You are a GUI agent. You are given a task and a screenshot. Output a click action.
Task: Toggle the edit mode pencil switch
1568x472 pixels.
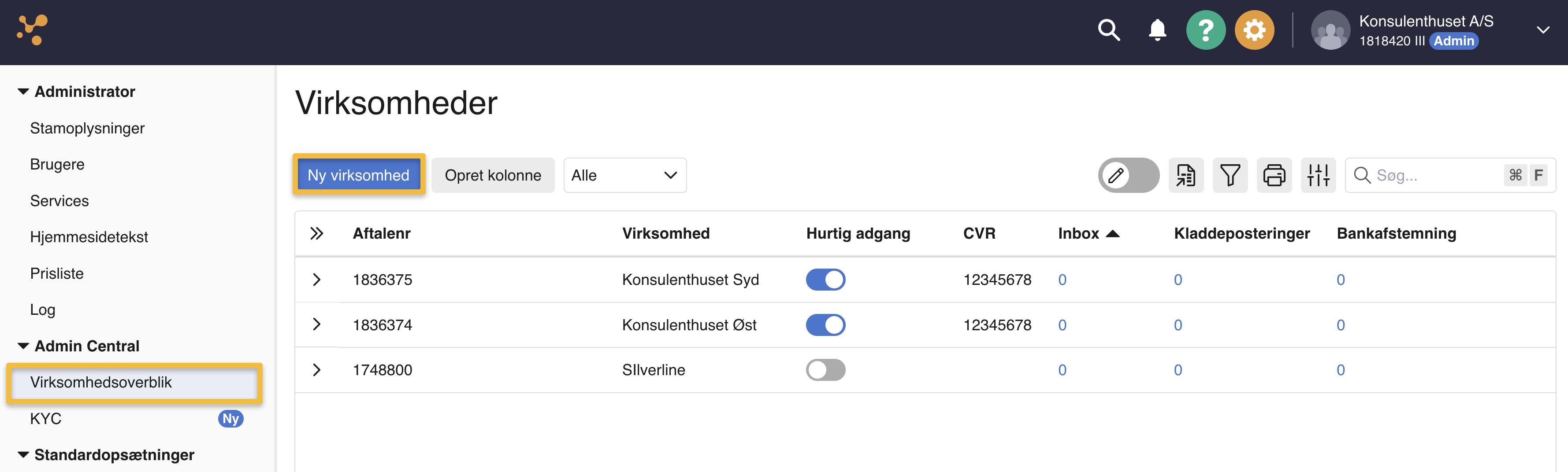tap(1128, 176)
